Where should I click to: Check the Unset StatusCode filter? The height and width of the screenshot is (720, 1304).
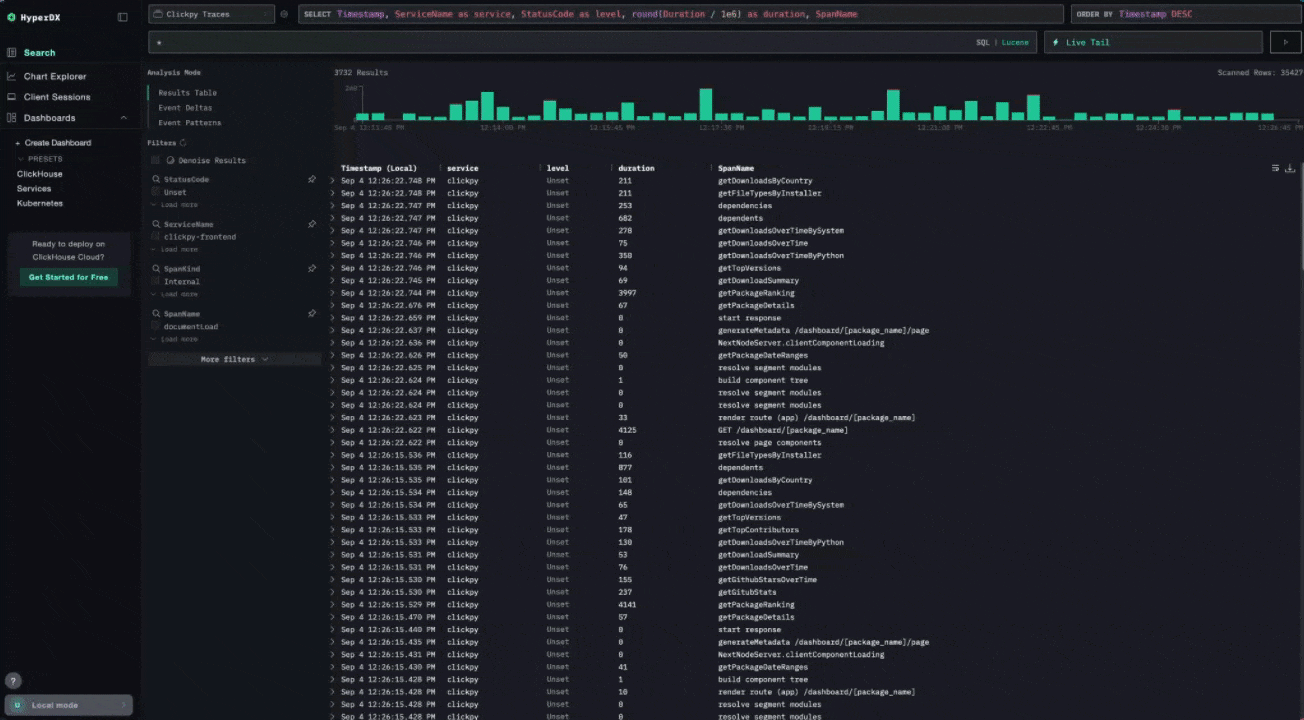tap(156, 192)
